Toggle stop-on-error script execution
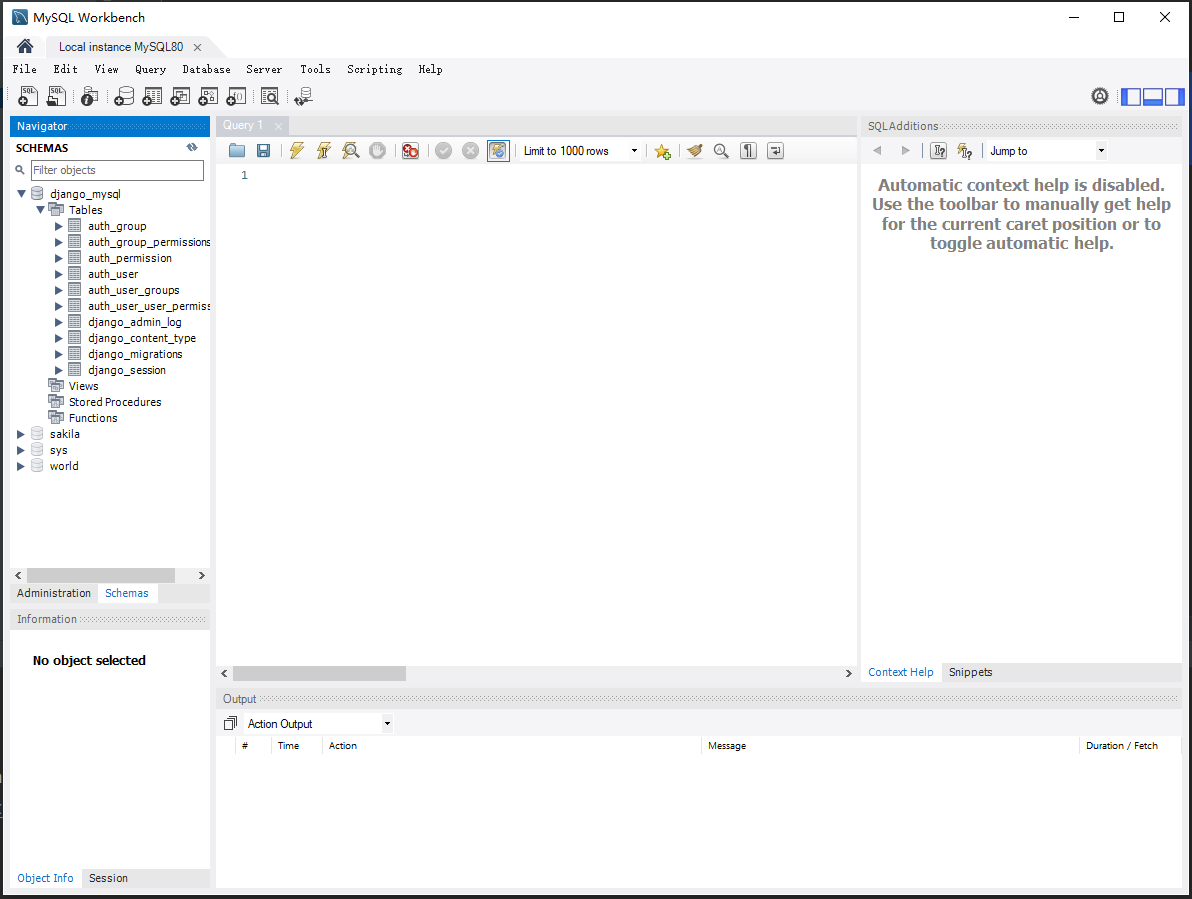Image resolution: width=1192 pixels, height=899 pixels. pyautogui.click(x=411, y=150)
